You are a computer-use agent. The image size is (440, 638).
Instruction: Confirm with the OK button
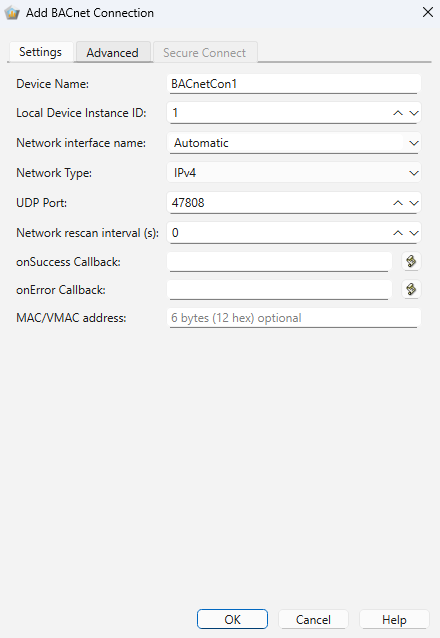coord(232,619)
